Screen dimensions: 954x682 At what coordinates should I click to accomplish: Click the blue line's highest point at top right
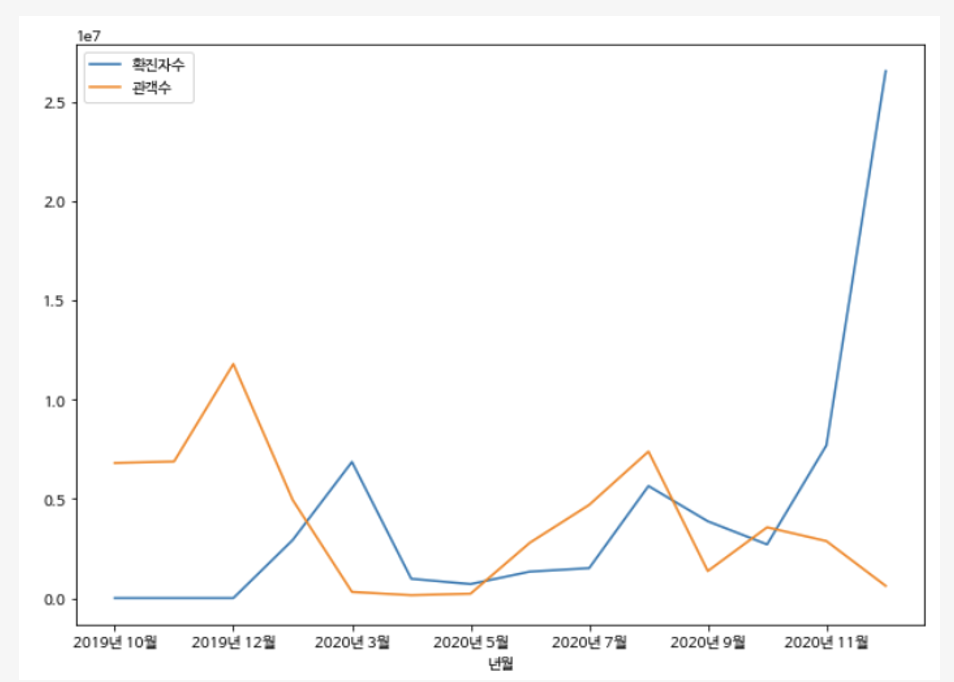(885, 71)
